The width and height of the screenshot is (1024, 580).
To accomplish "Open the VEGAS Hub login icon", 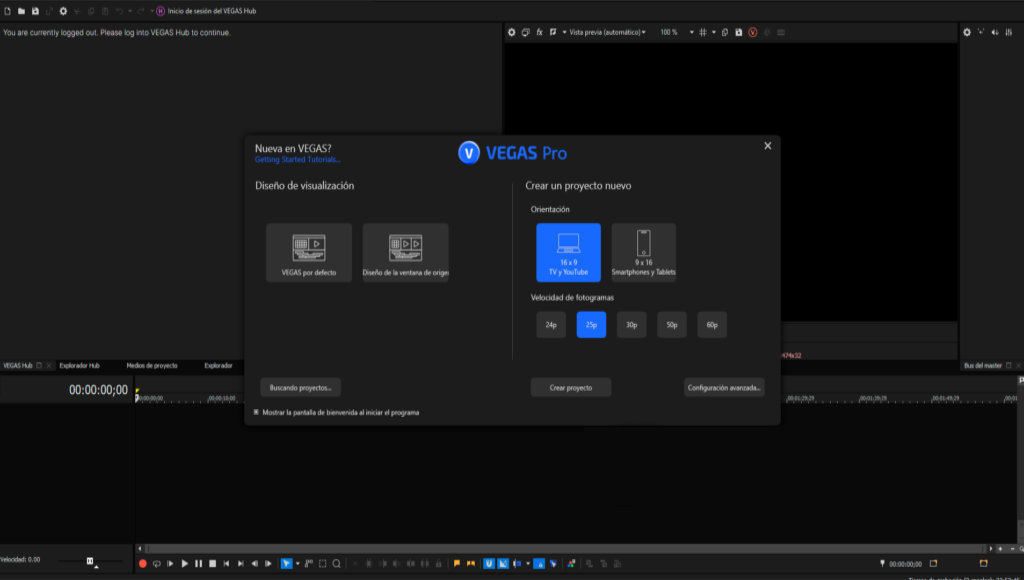I will click(x=160, y=11).
